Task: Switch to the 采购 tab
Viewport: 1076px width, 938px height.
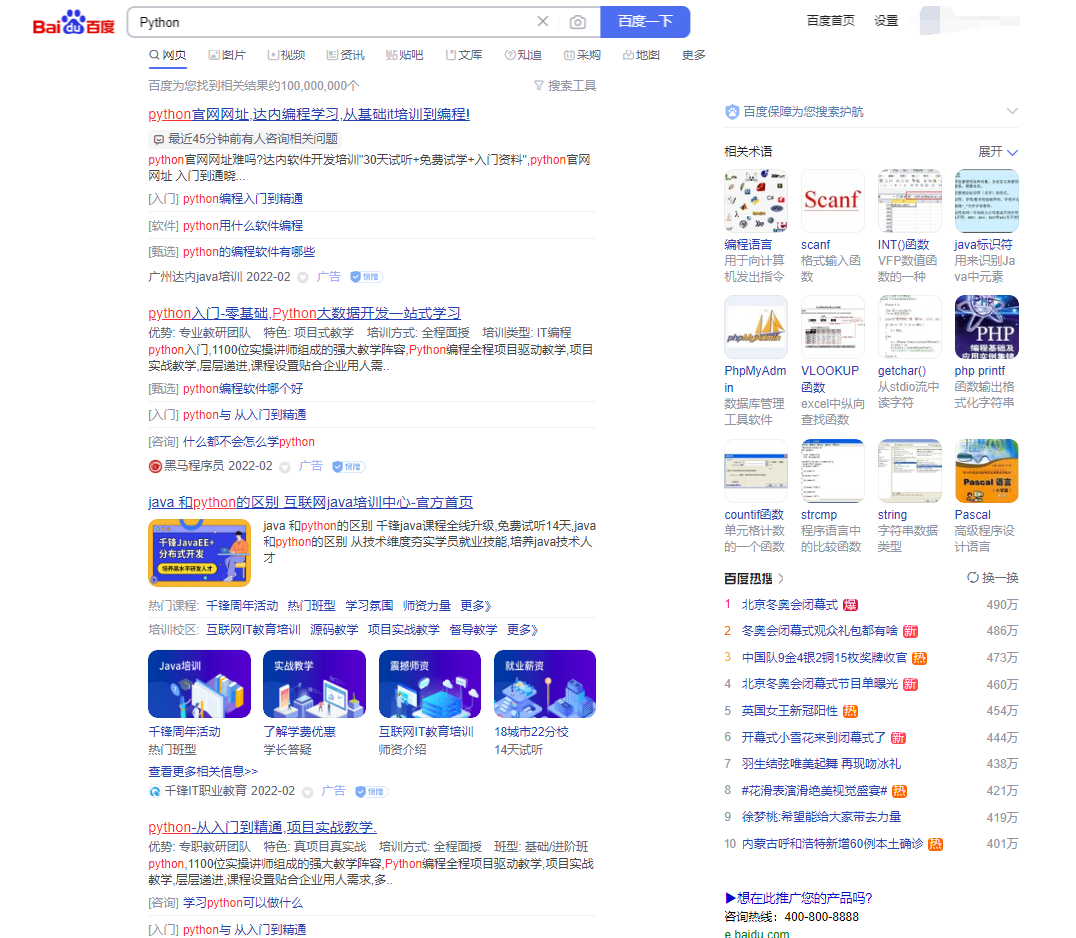Action: [x=582, y=55]
